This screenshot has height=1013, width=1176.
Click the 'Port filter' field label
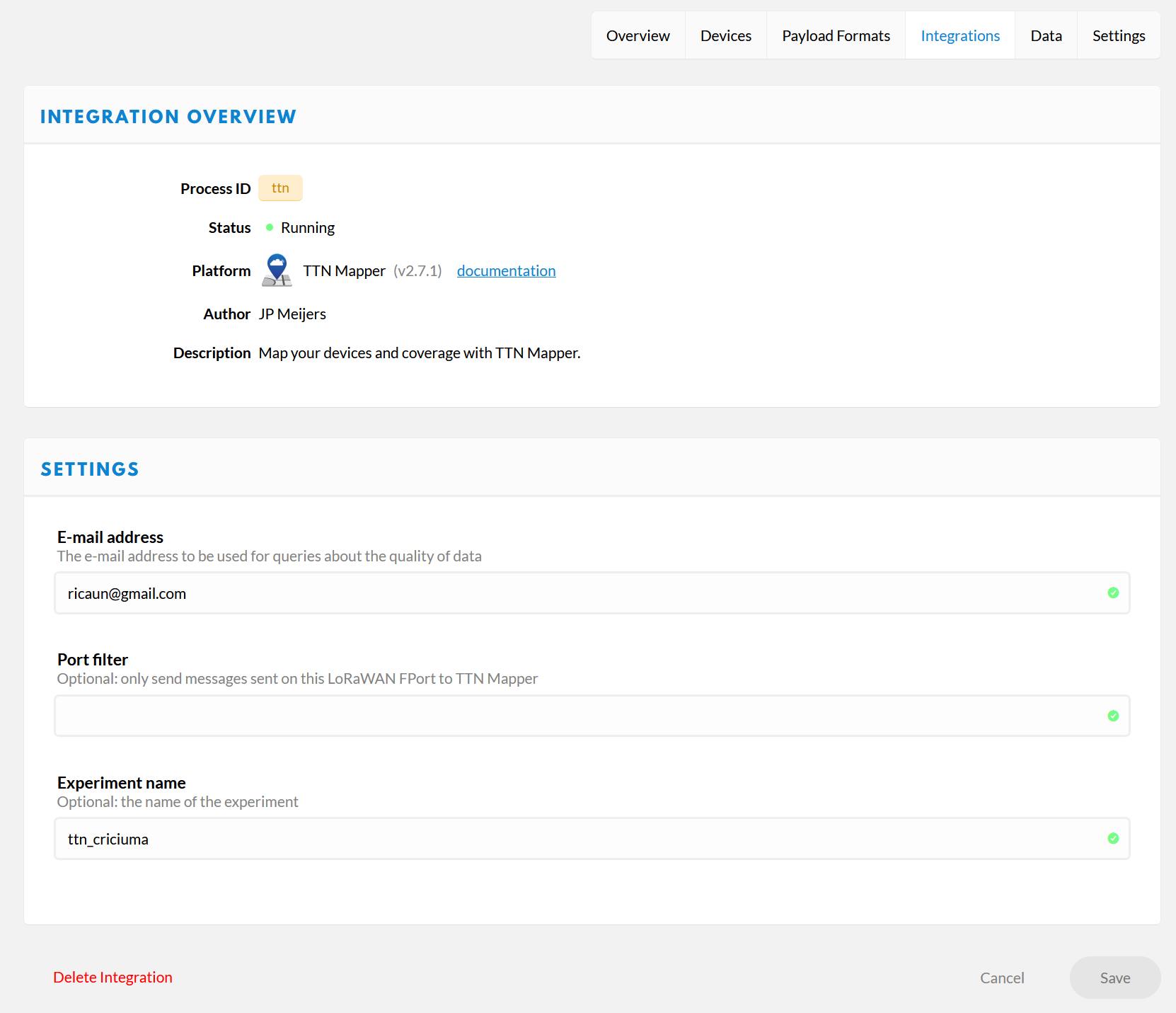pyautogui.click(x=93, y=659)
